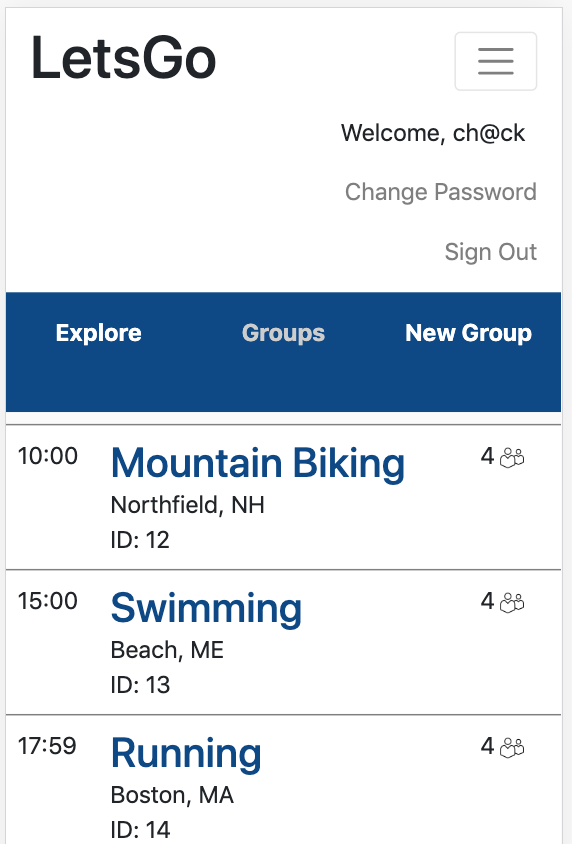Open the Swimming group

click(206, 609)
